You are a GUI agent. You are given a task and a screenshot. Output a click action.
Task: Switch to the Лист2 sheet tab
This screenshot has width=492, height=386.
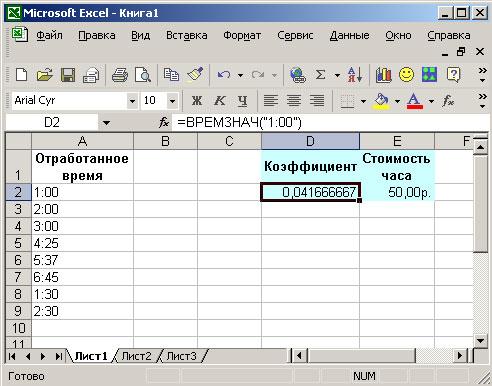click(136, 356)
